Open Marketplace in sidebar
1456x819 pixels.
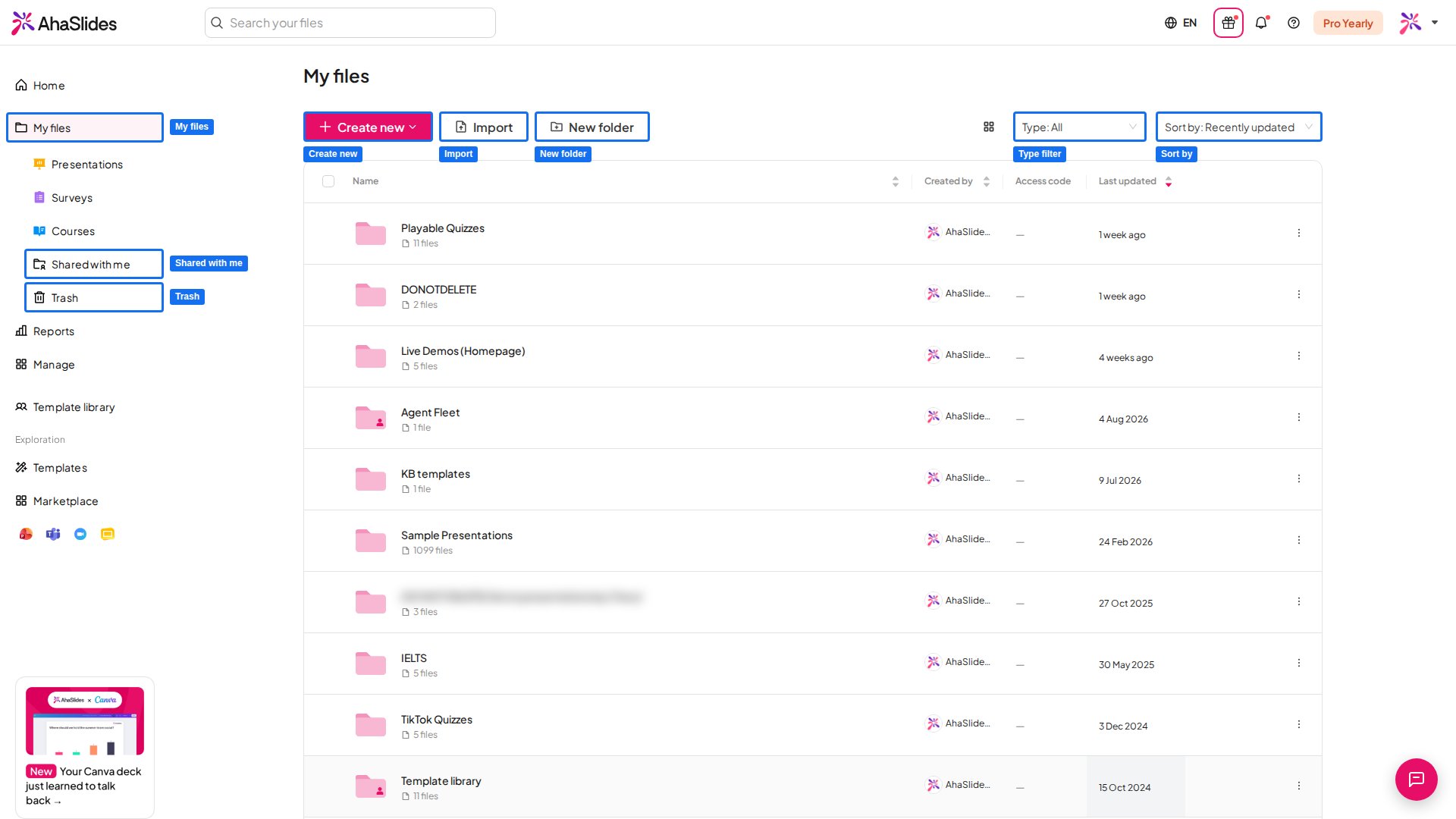coord(58,501)
